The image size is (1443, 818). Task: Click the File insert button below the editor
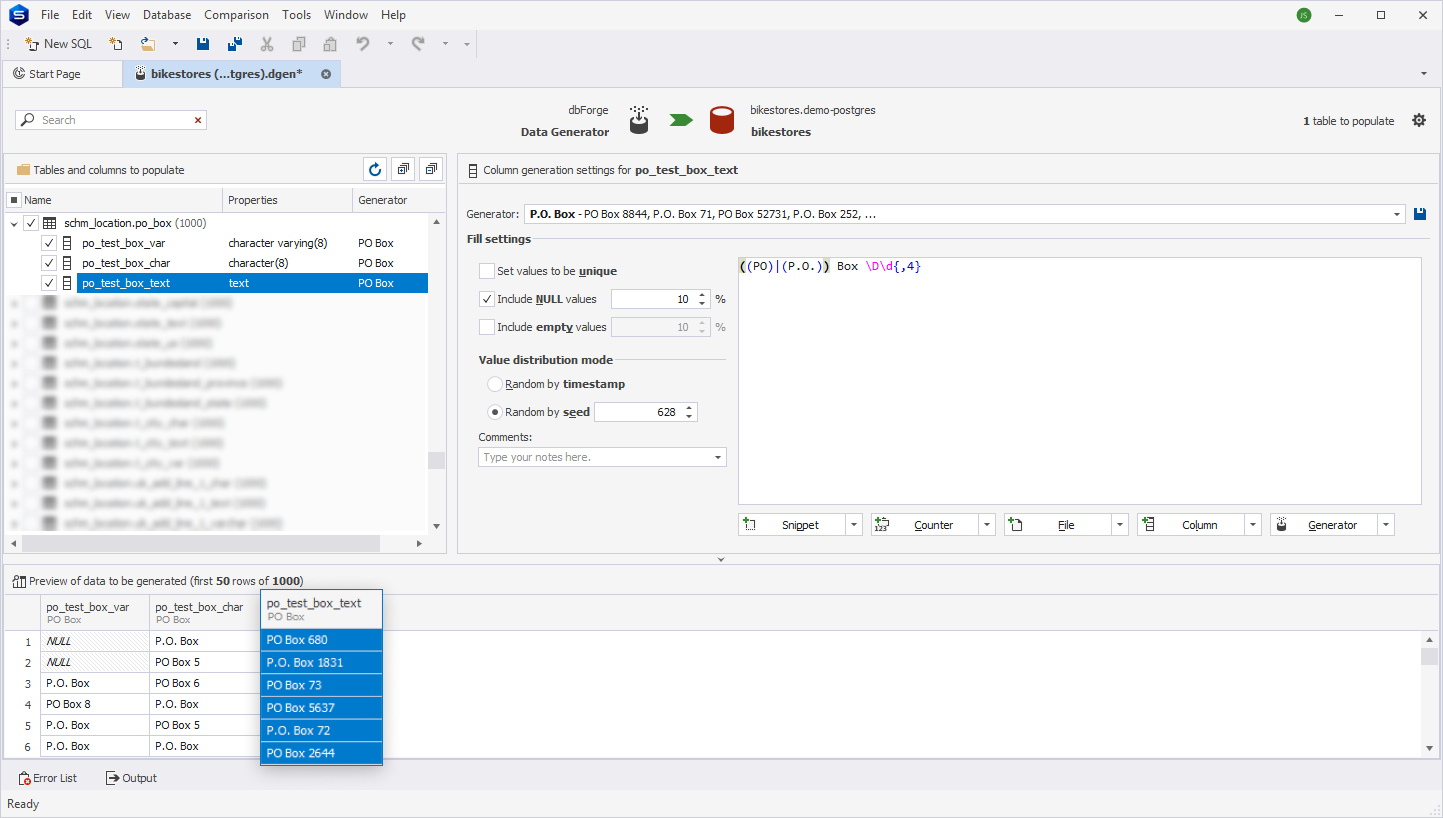[1057, 525]
